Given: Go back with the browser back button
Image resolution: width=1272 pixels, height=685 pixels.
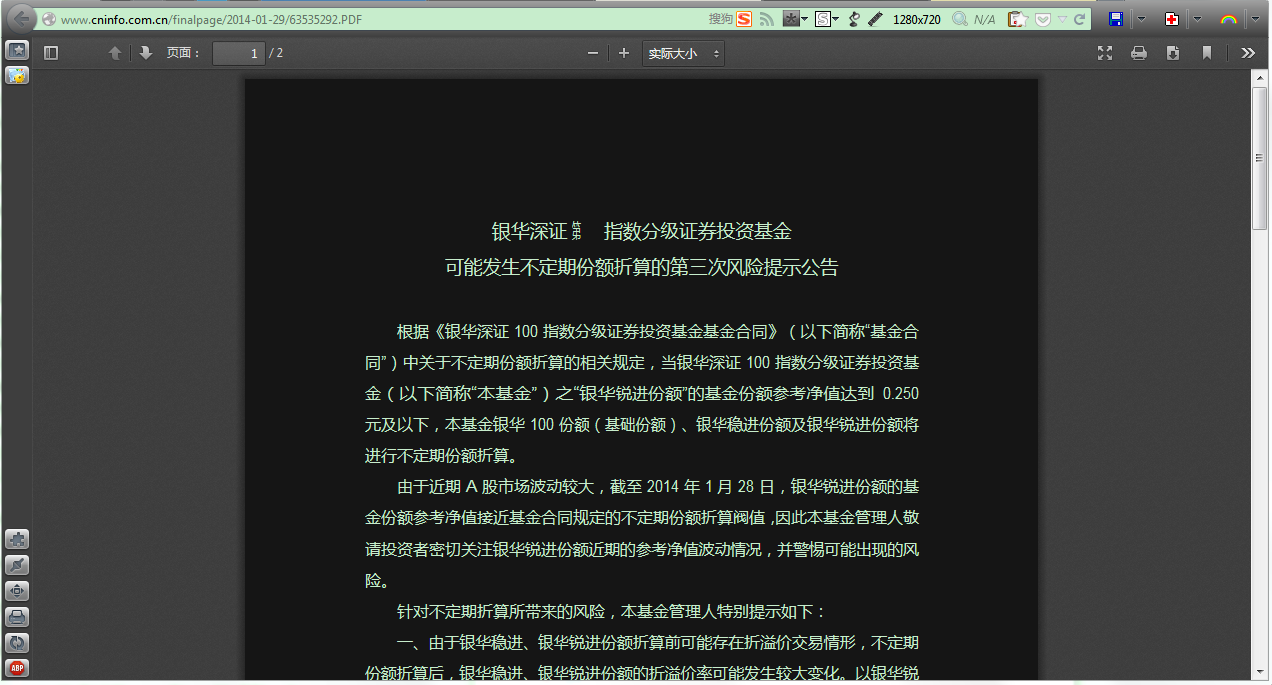Looking at the screenshot, I should point(21,19).
